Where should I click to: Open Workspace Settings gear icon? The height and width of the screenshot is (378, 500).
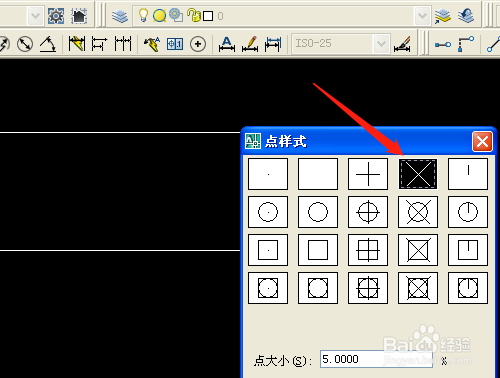[x=56, y=16]
